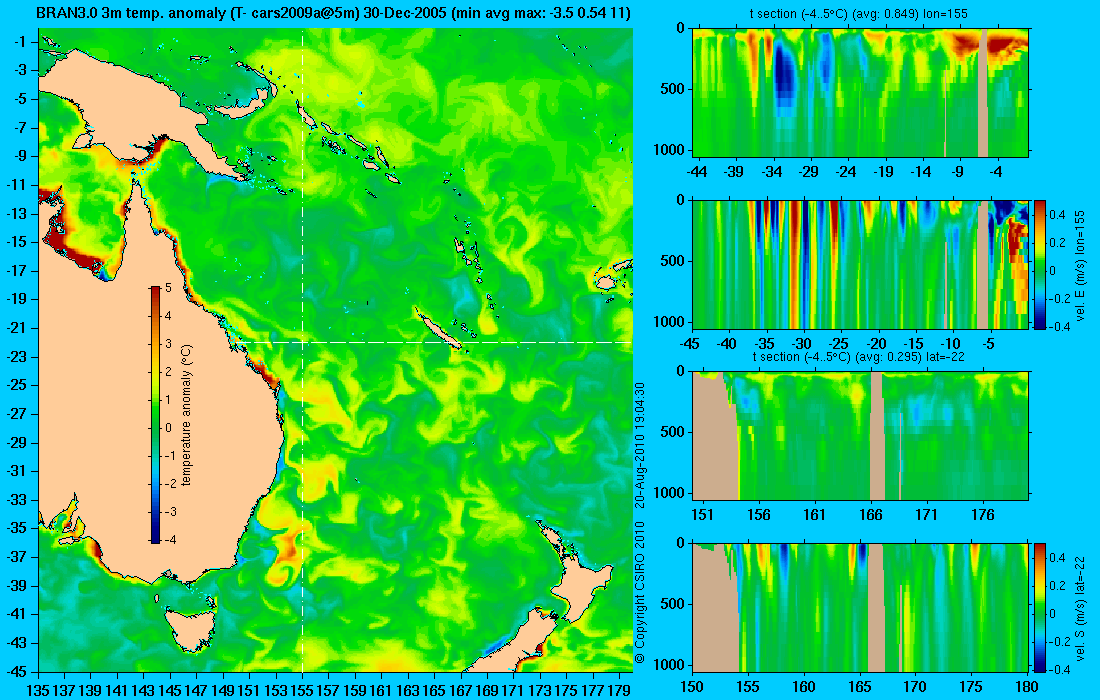Click the '-0.4' tick on vel. S colour bar
This screenshot has width=1100, height=700.
[1057, 669]
